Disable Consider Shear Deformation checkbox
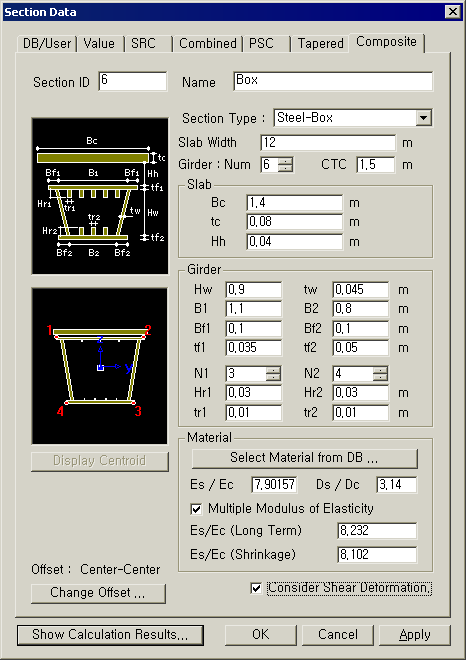The width and height of the screenshot is (466, 660). click(256, 588)
